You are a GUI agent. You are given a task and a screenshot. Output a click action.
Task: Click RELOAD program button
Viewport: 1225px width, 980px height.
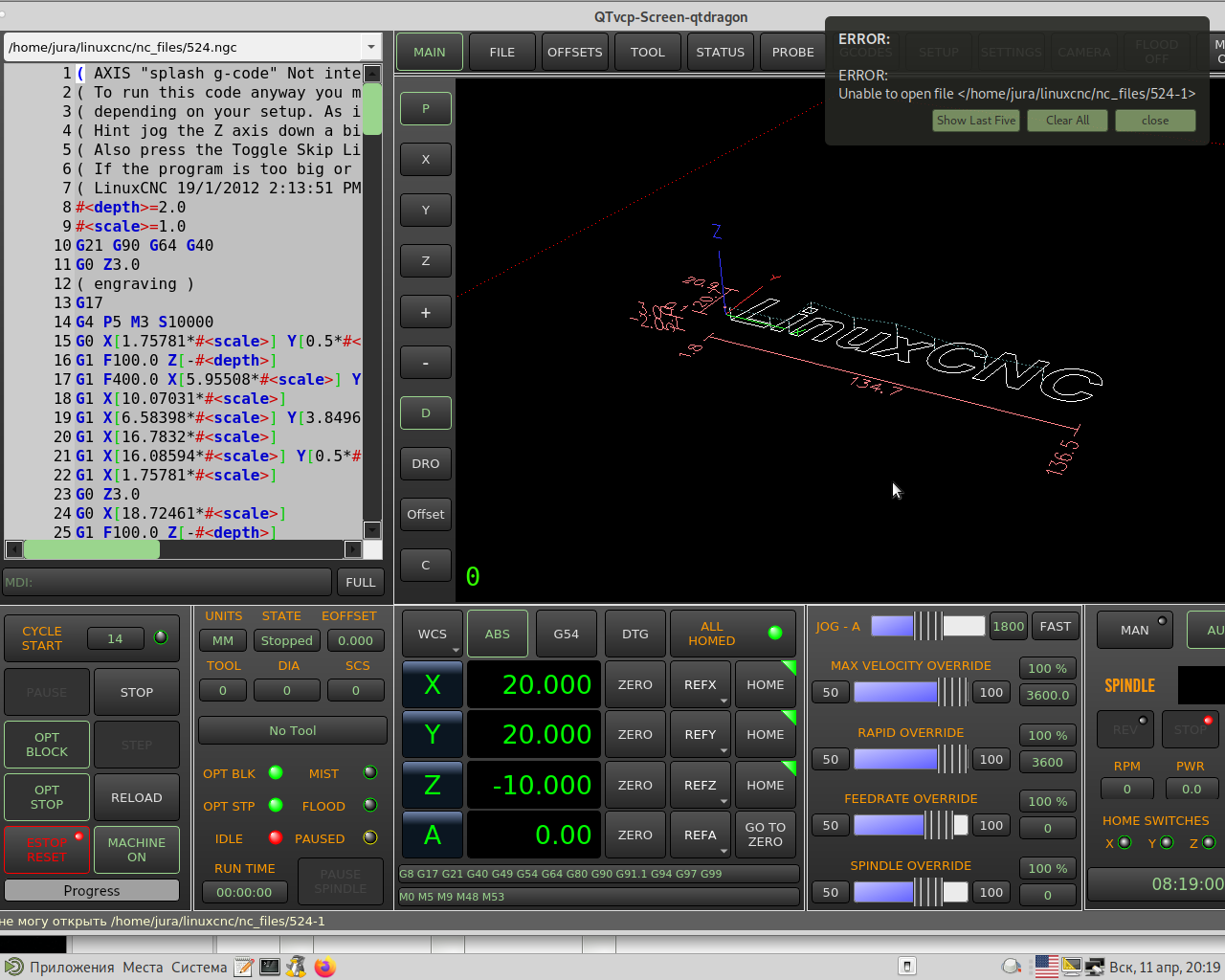pyautogui.click(x=137, y=797)
